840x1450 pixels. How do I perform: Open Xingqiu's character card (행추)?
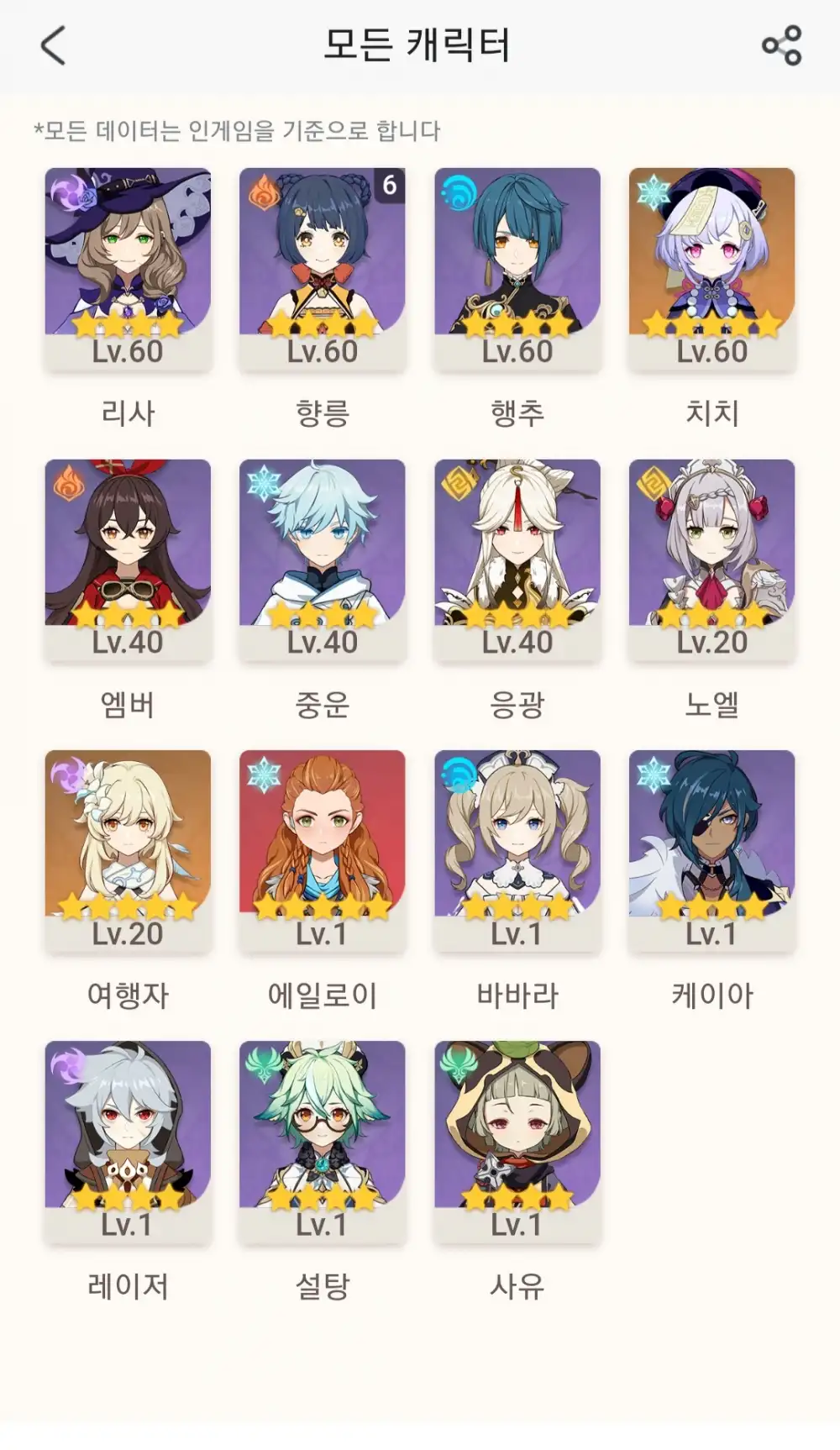point(517,269)
